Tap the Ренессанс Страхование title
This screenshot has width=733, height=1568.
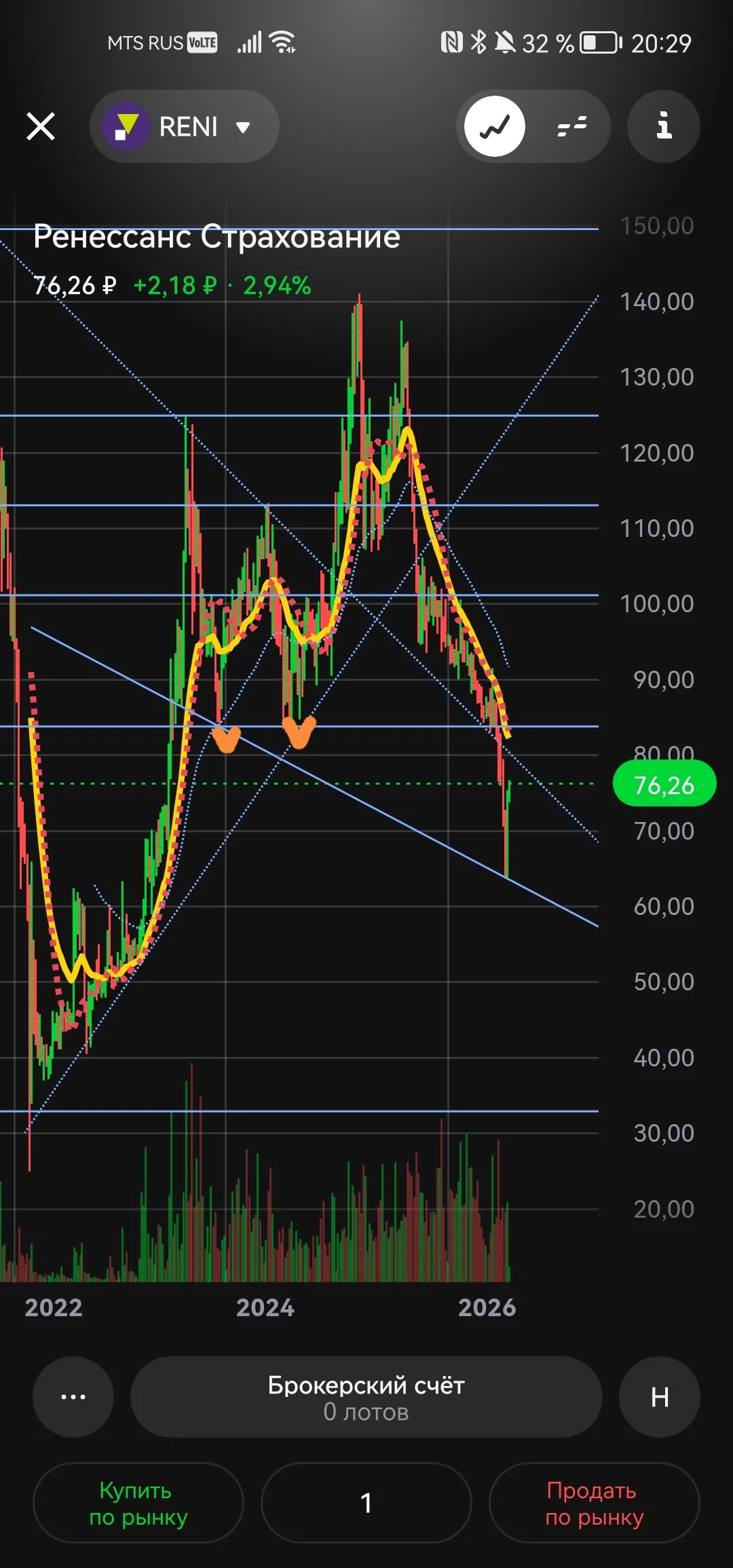tap(217, 237)
